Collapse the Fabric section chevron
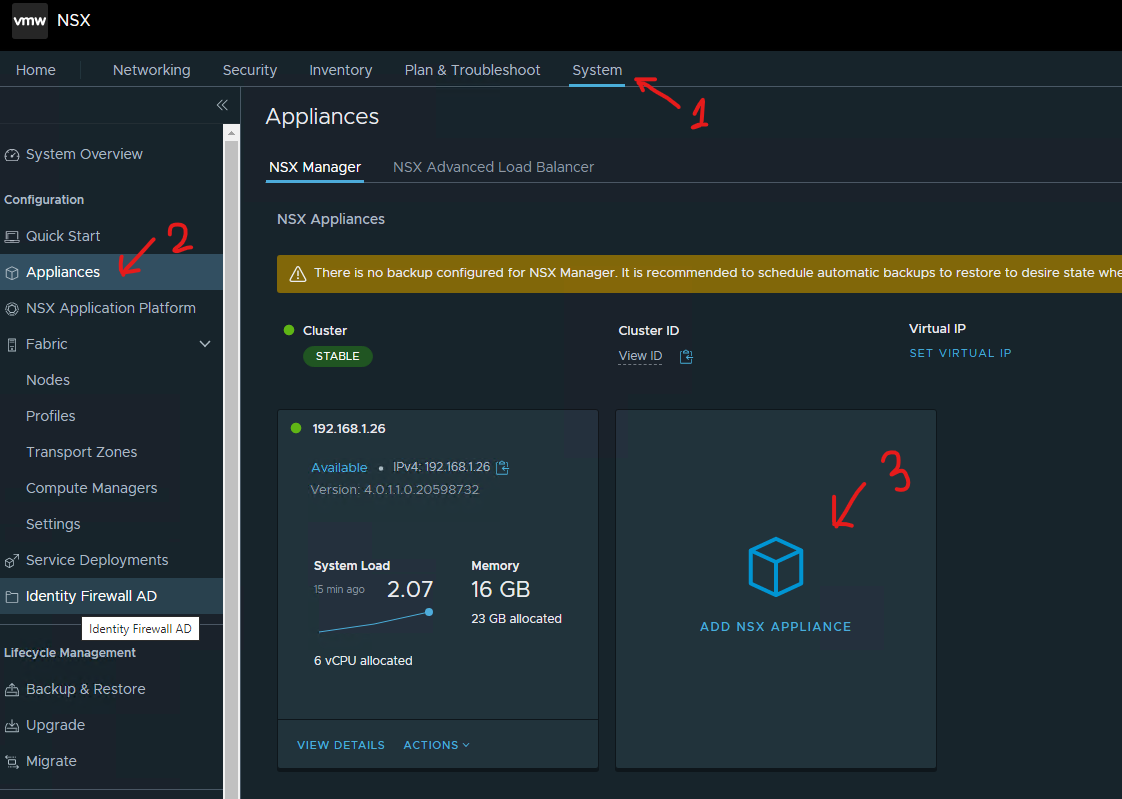Screen dimensions: 1122x799 205,344
